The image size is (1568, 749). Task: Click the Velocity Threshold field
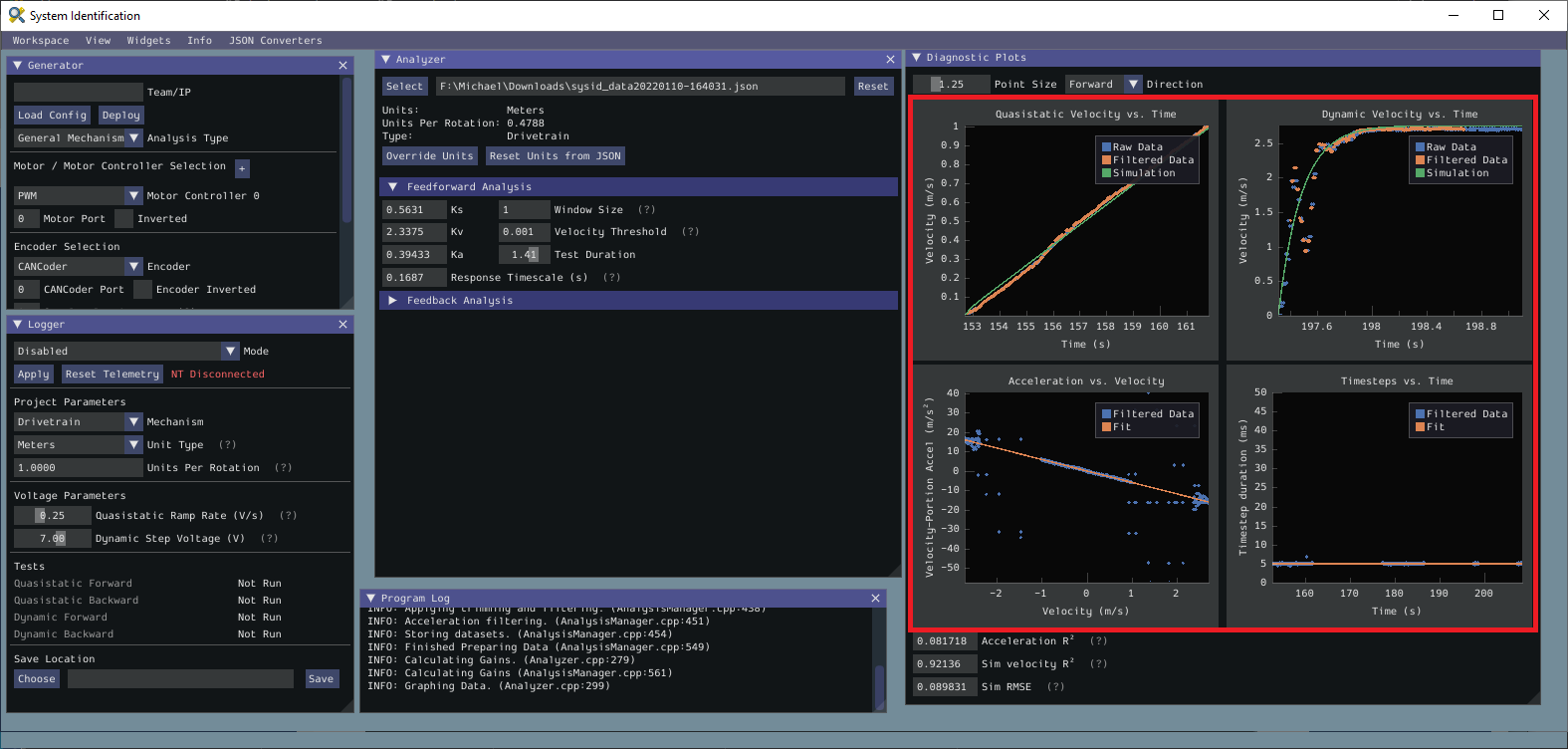524,232
